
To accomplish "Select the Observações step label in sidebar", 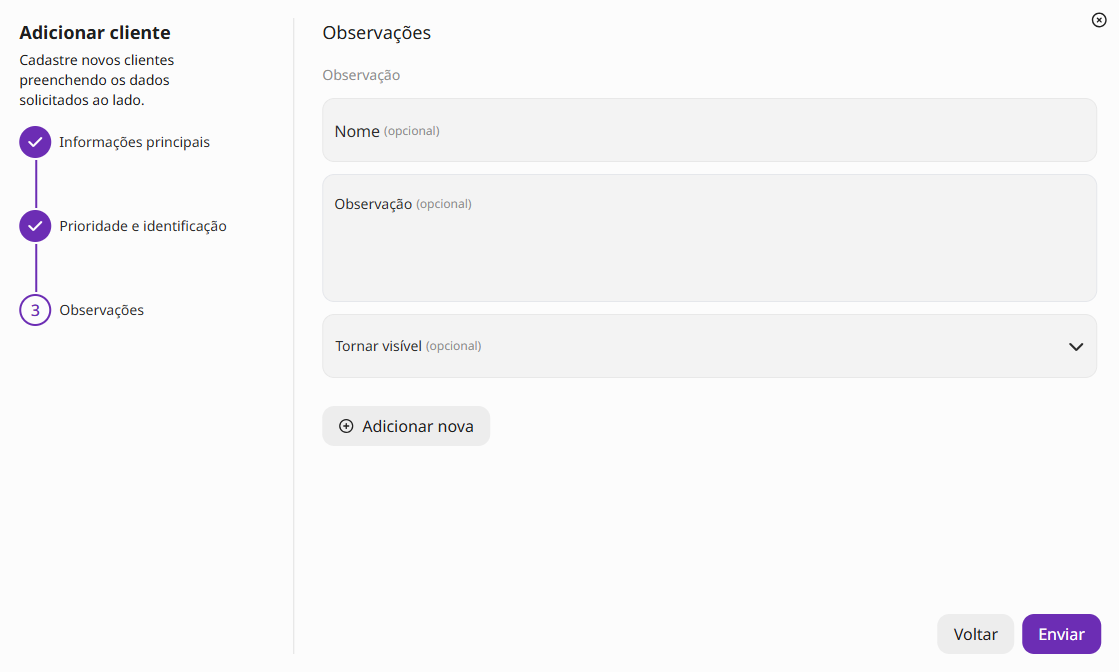I will pos(101,310).
